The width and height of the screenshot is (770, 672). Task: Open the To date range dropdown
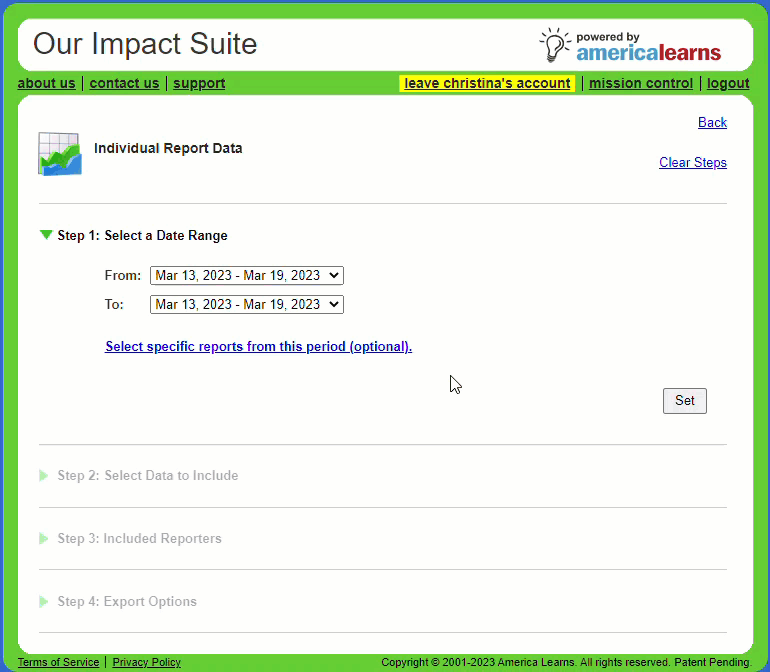[x=246, y=304]
